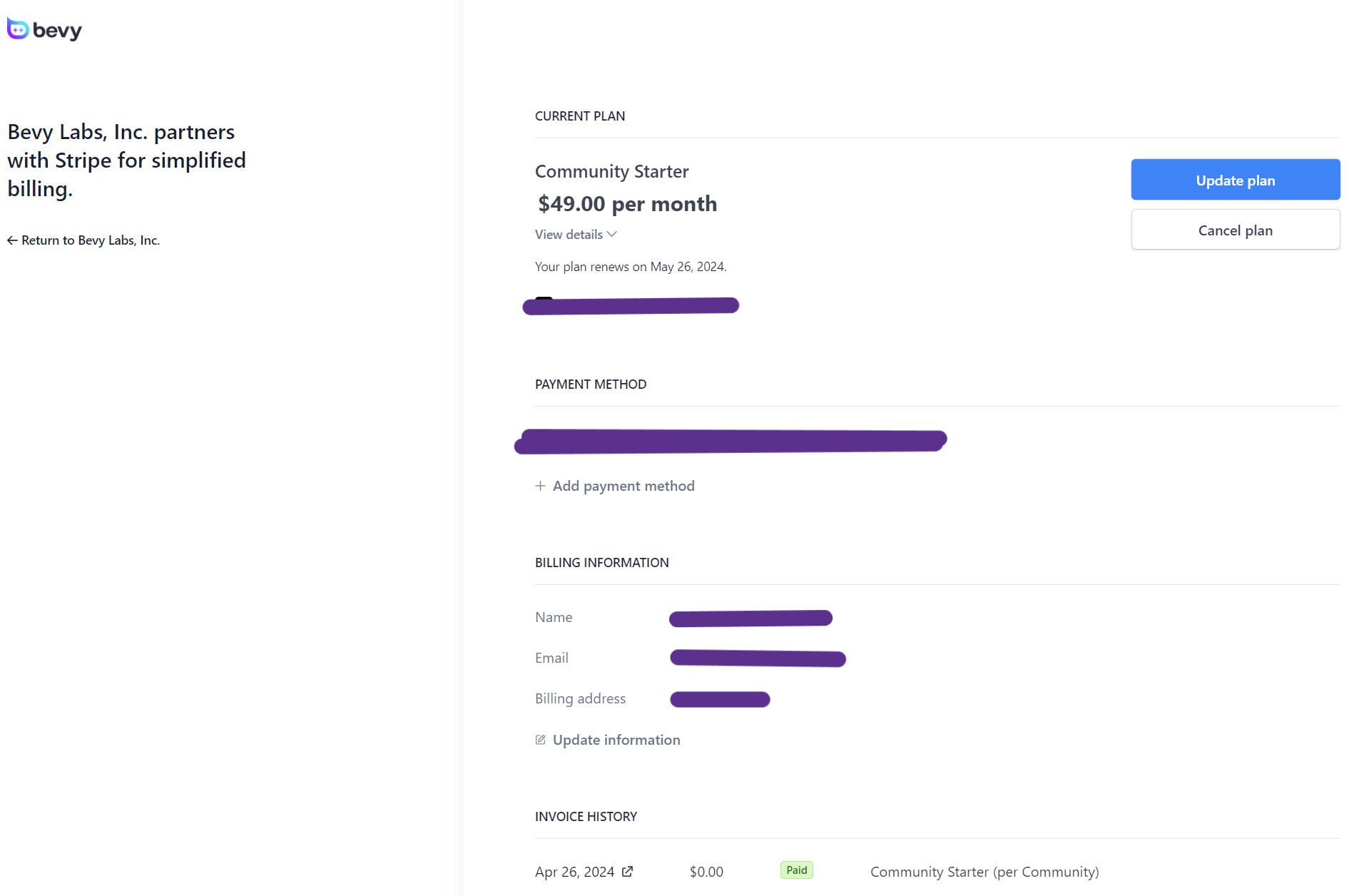This screenshot has height=896, width=1354.
Task: Click the Email label in billing information
Action: pyautogui.click(x=551, y=658)
